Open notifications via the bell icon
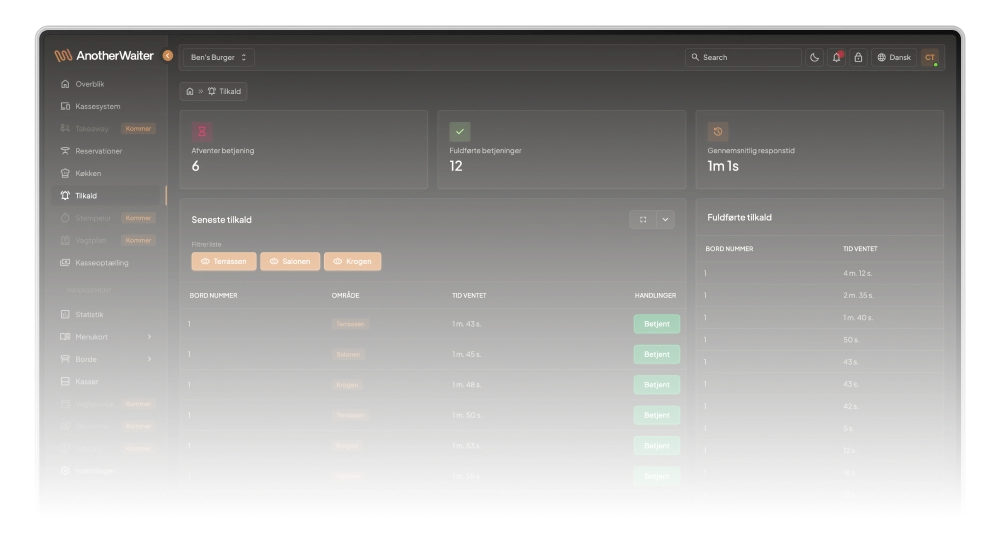 837,57
